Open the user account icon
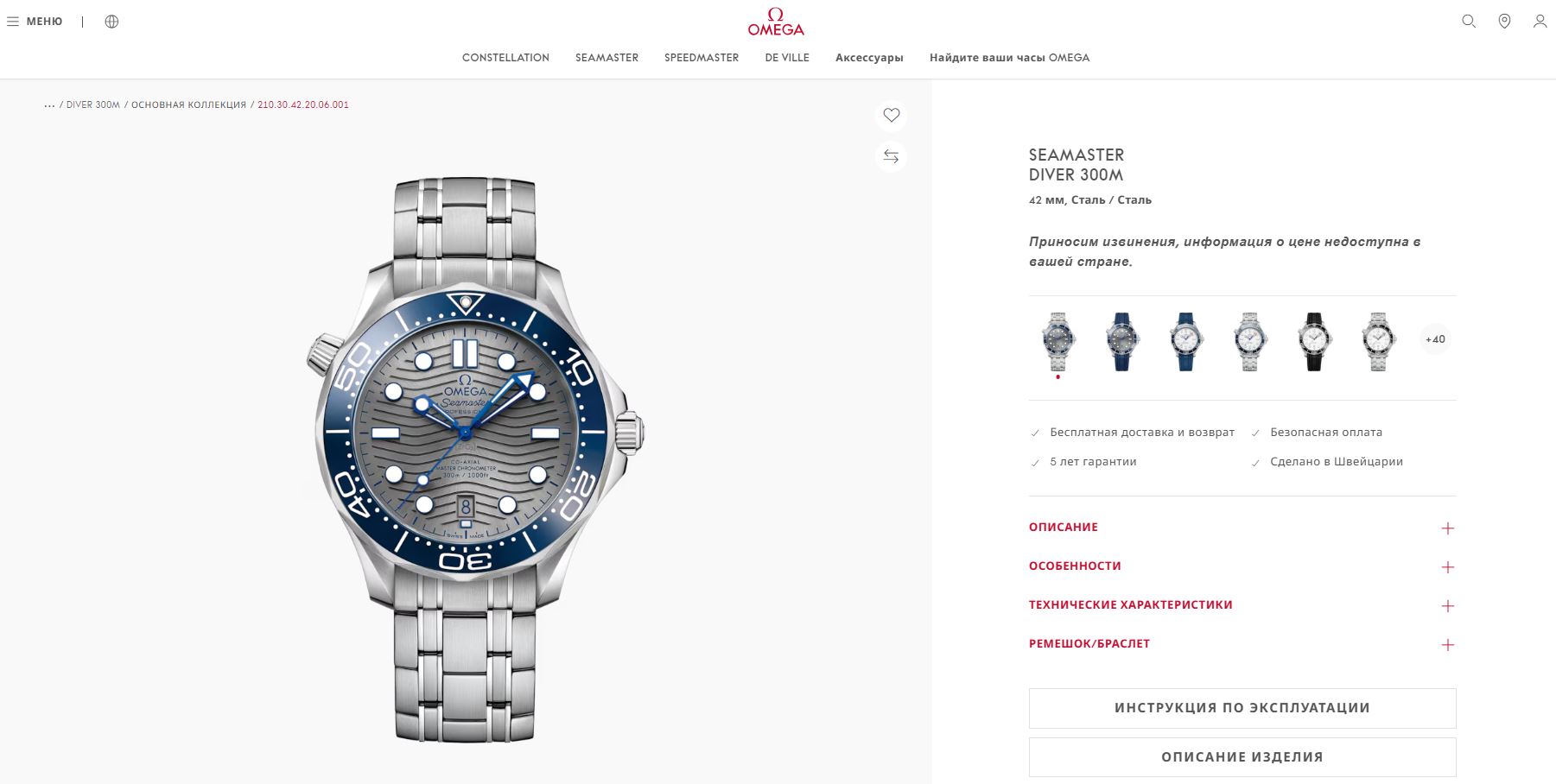1556x784 pixels. pyautogui.click(x=1540, y=22)
